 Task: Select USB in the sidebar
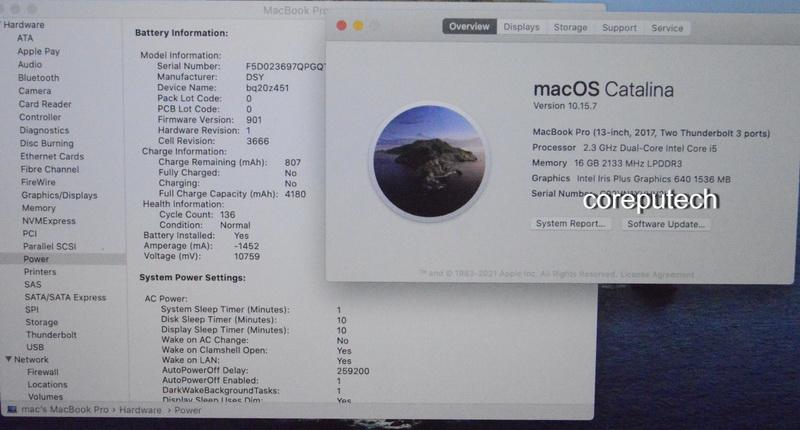click(35, 347)
